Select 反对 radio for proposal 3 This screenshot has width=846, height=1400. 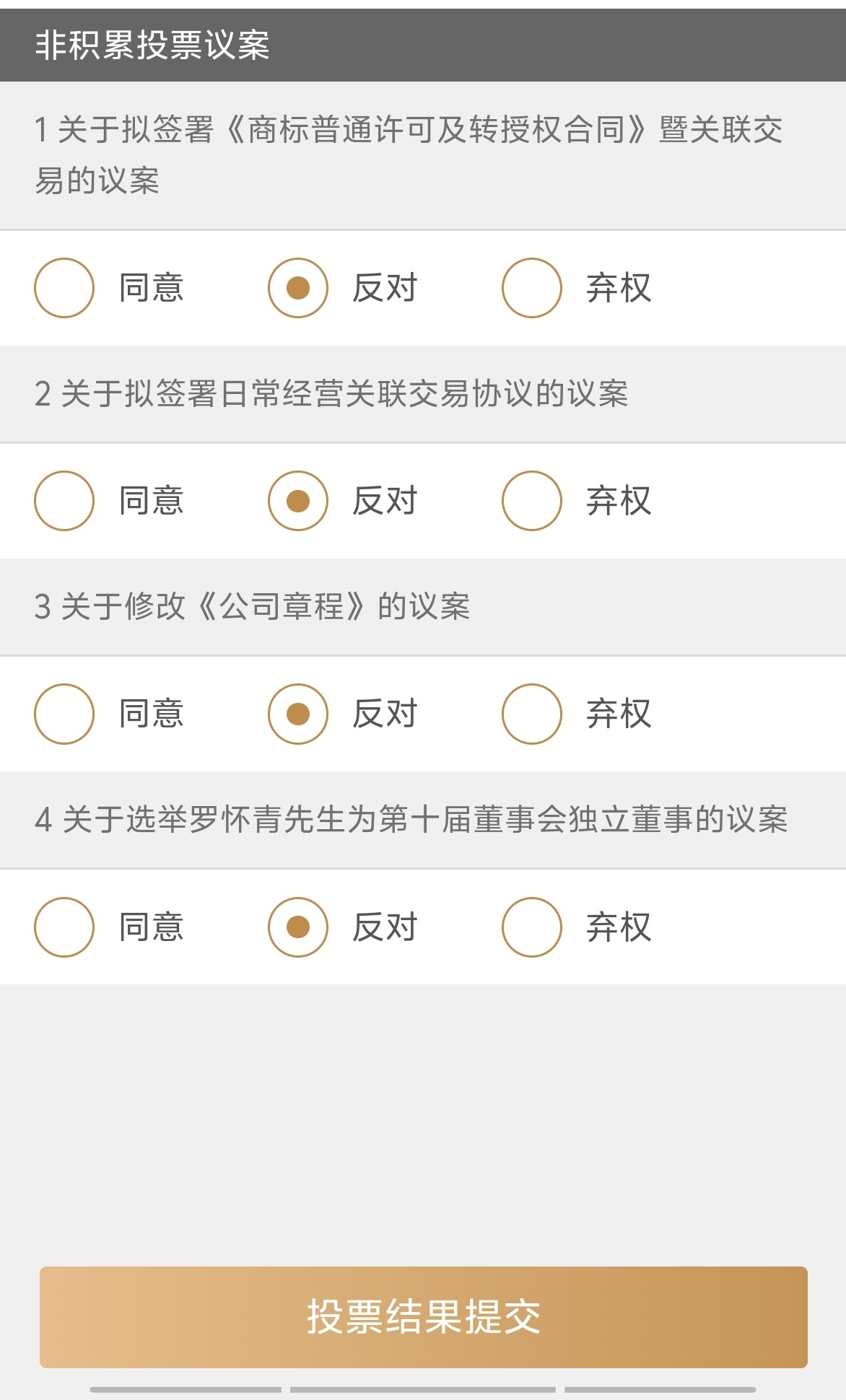(x=298, y=714)
